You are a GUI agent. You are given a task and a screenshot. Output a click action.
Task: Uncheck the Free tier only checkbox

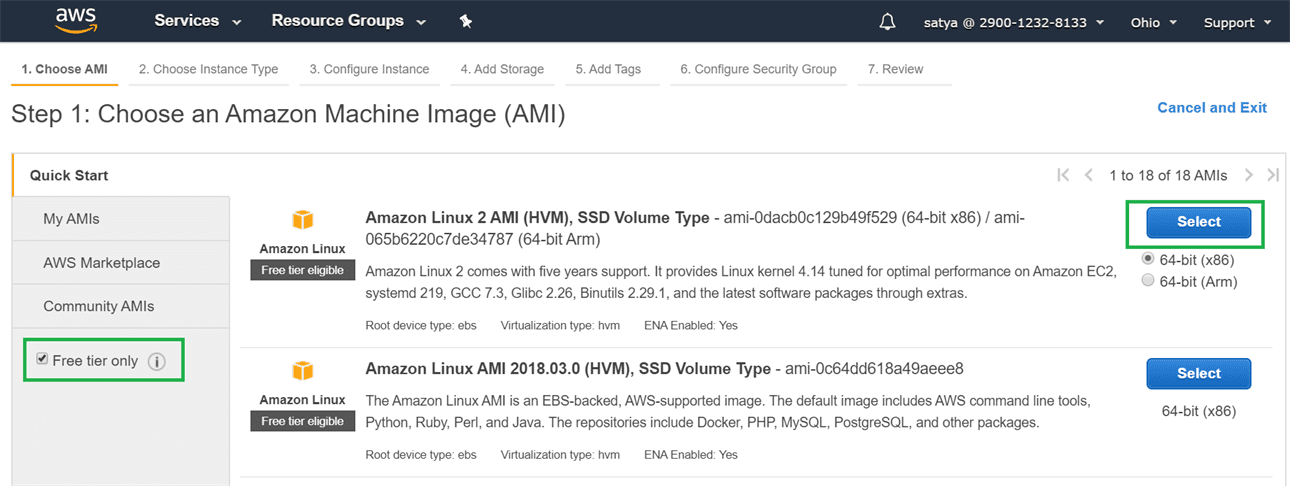(x=42, y=360)
